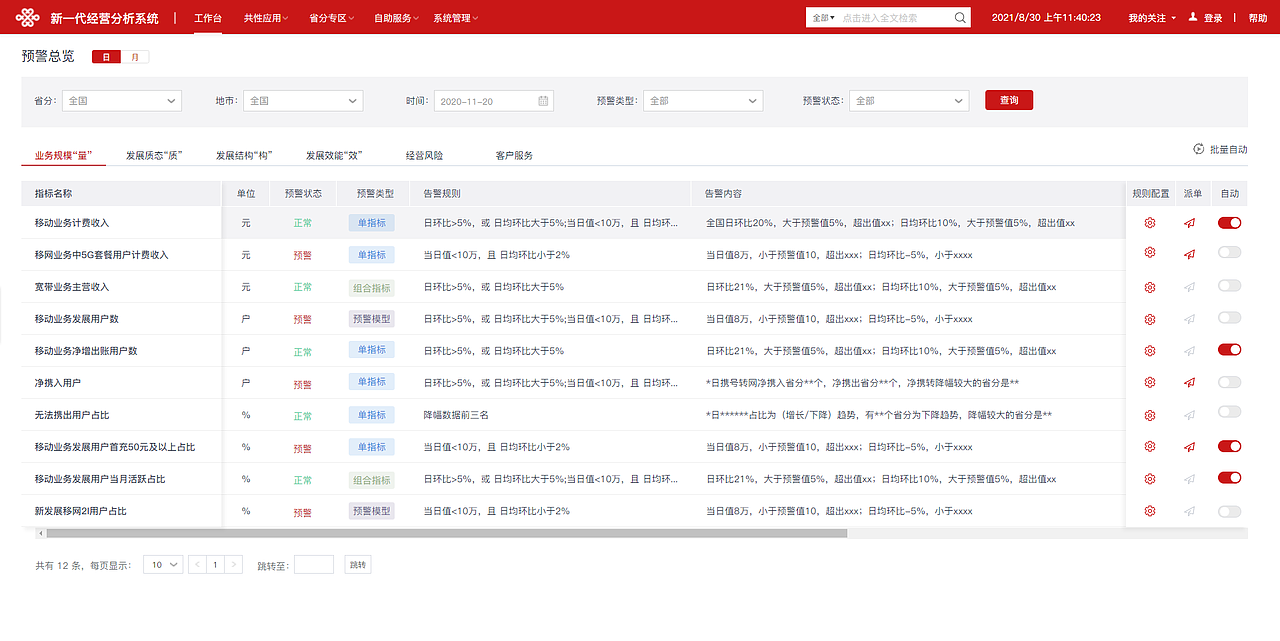The image size is (1280, 641).
Task: Disable auto toggle for 移动业务发展用户当月活跃占比
Action: point(1229,478)
